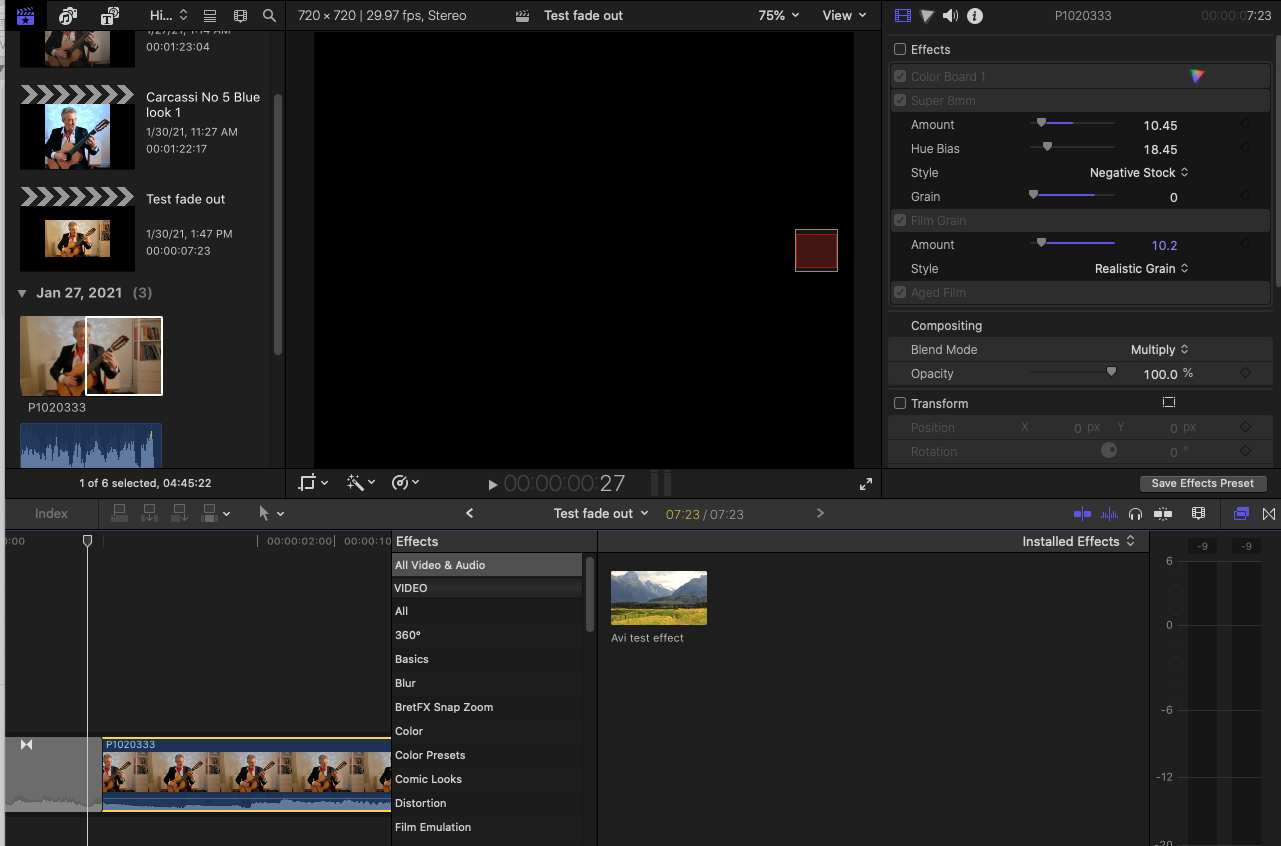Open the Photos and Audio sidebar
Image resolution: width=1281 pixels, height=846 pixels.
[68, 16]
